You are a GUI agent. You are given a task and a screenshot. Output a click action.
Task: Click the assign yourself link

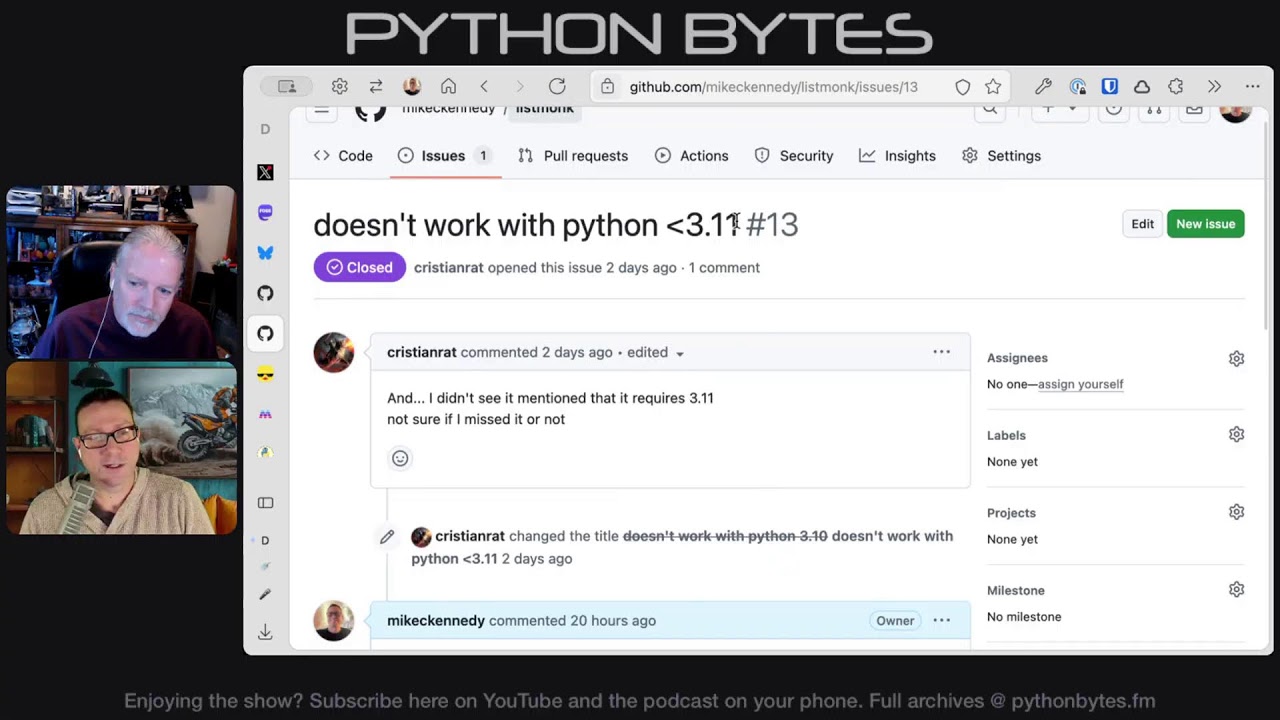click(1080, 384)
